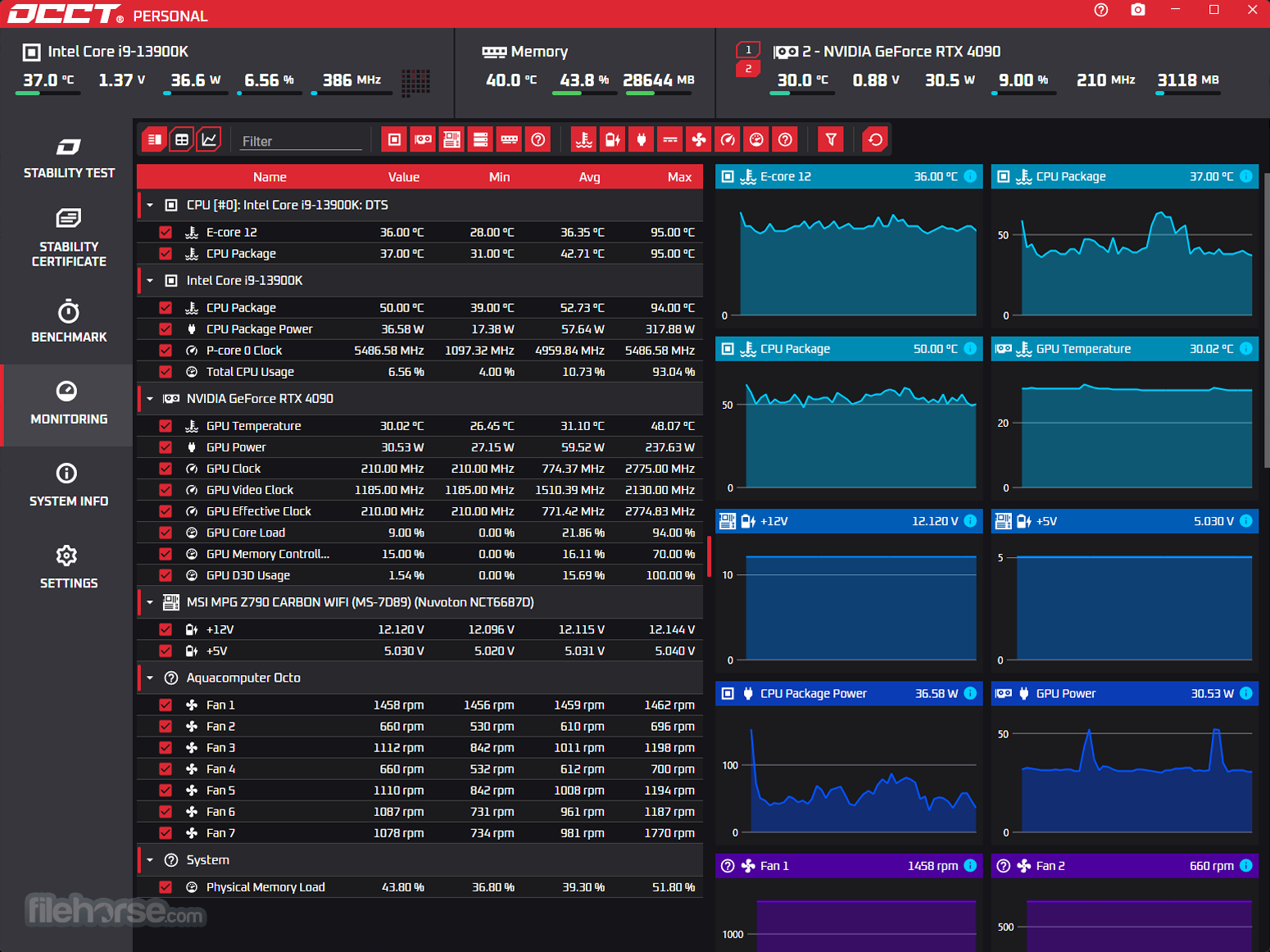The image size is (1270, 952).
Task: Click the red scroll indicator beside the sensor table
Action: tap(709, 557)
